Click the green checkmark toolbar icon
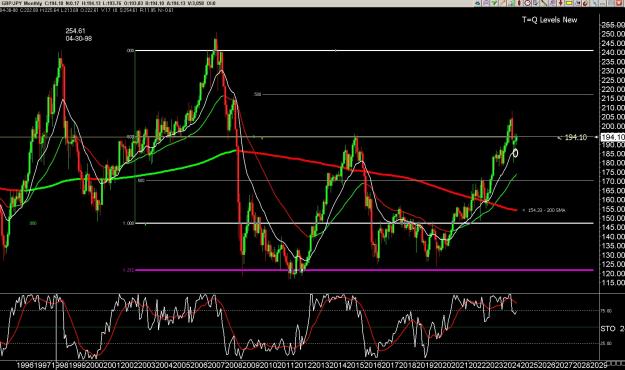Screen dimensions: 625x370 494,3
